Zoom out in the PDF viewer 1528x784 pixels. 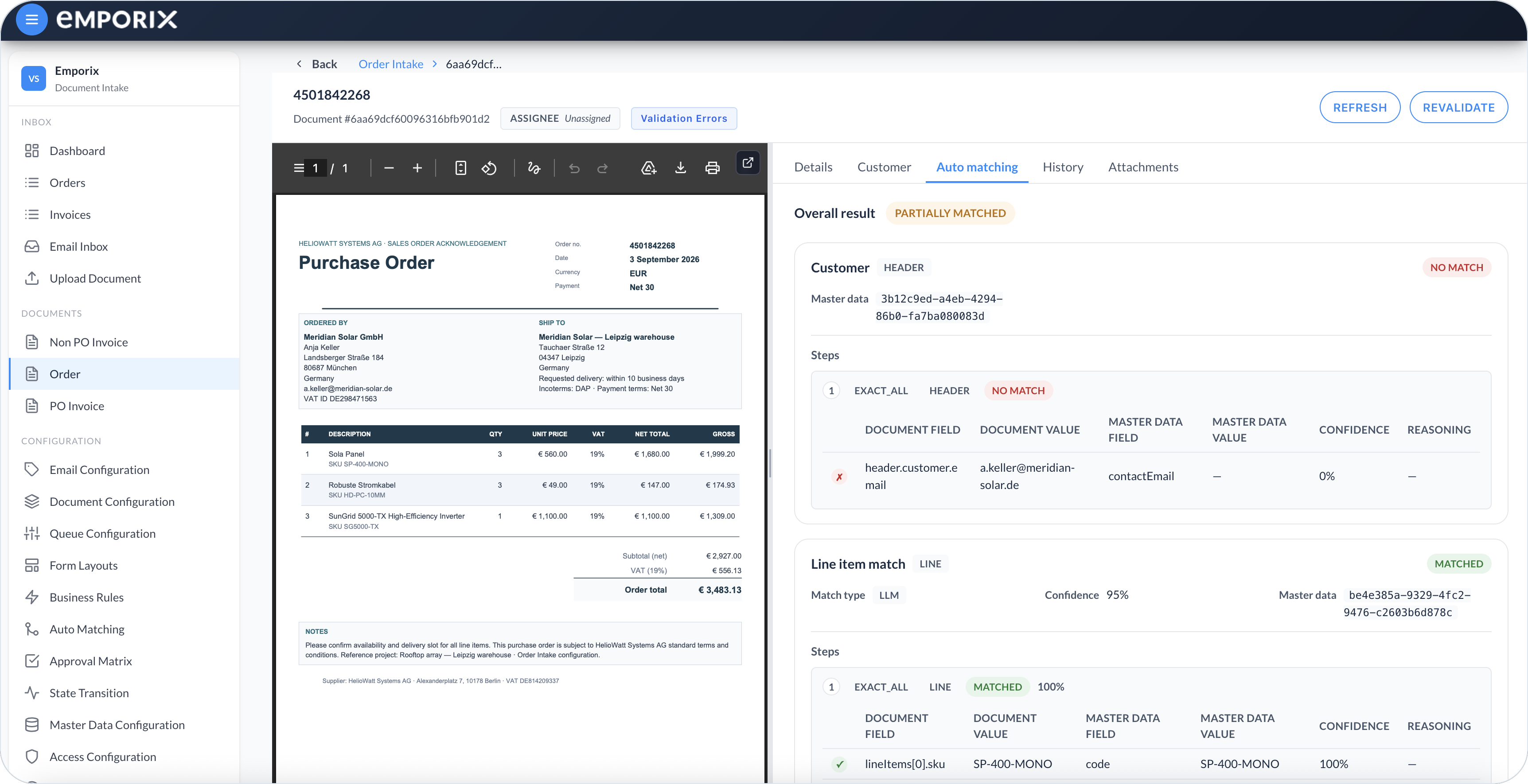(389, 168)
